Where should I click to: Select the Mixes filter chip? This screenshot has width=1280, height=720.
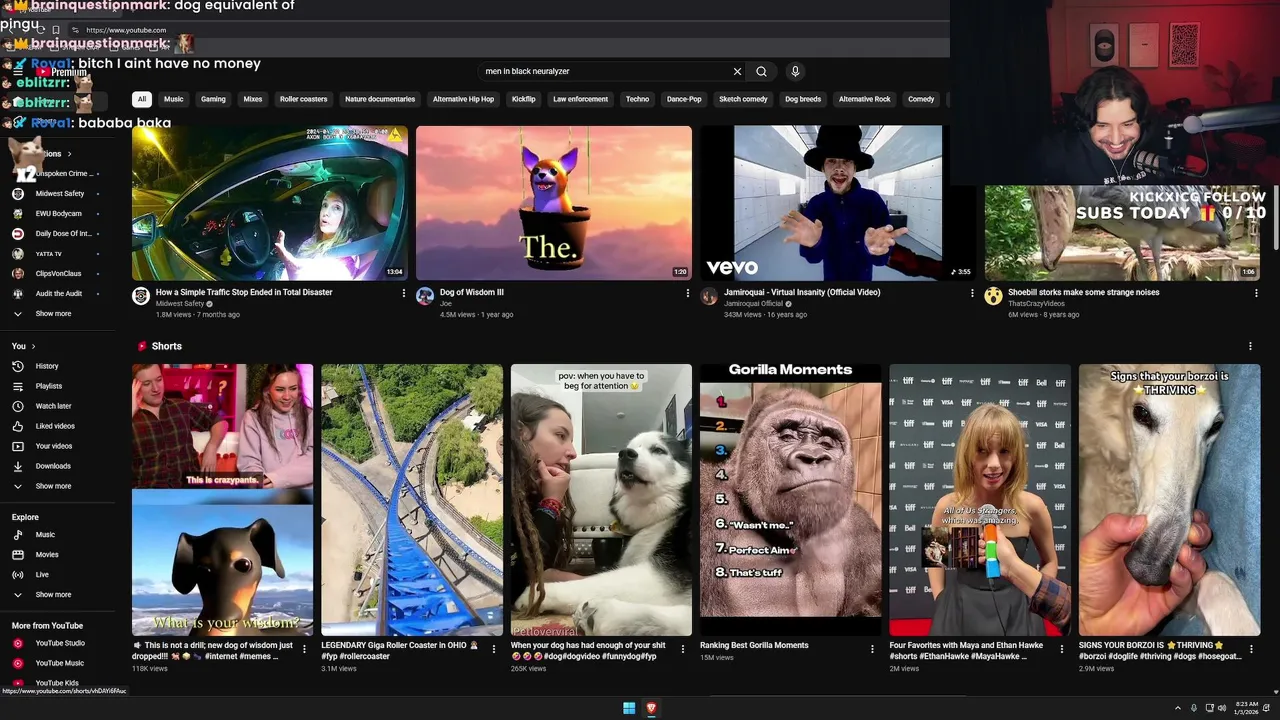tap(253, 99)
